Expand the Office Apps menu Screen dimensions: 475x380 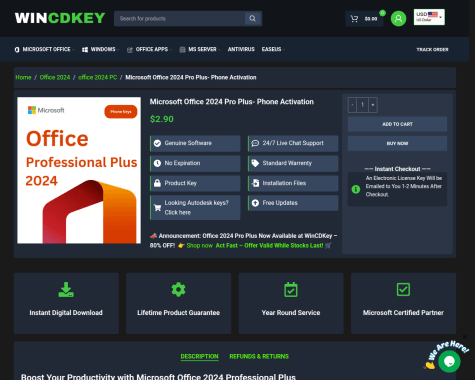coord(149,49)
